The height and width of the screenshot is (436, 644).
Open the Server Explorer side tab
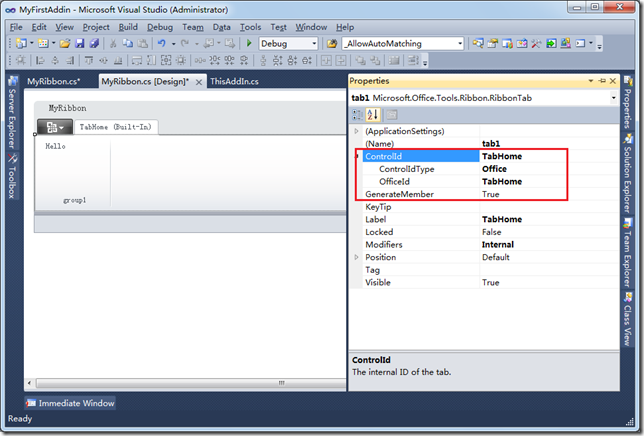pos(13,112)
